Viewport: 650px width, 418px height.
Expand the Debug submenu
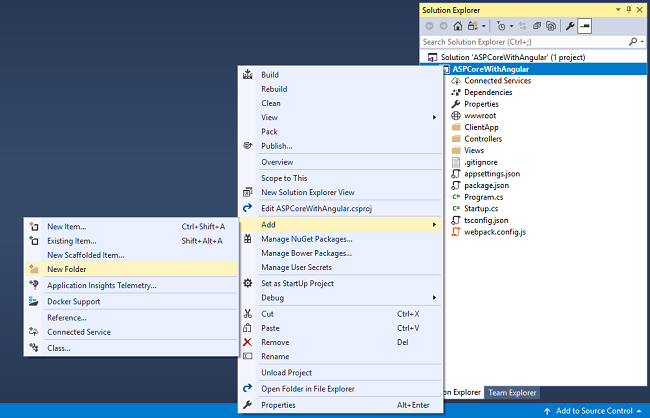(340, 298)
